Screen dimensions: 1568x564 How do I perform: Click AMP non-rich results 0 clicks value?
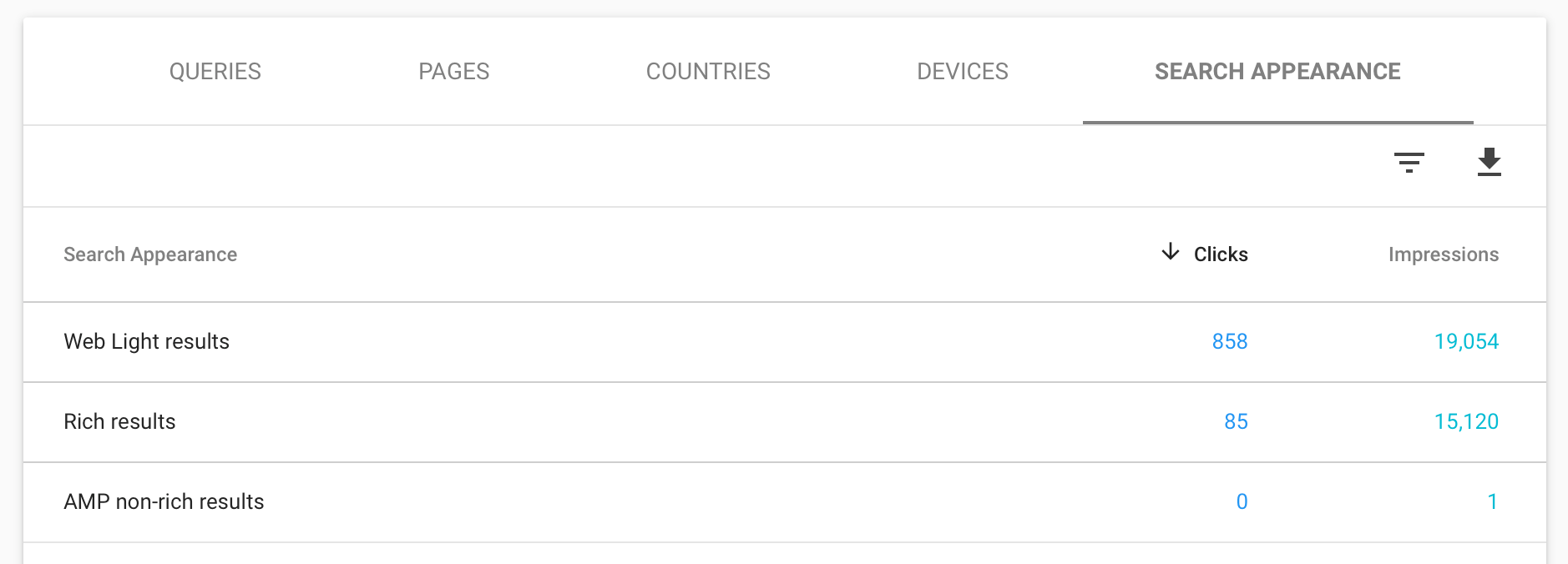1242,501
